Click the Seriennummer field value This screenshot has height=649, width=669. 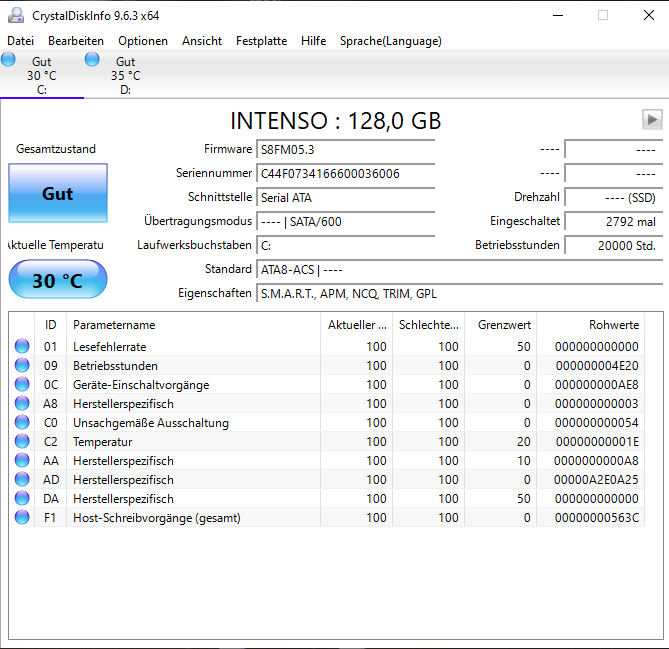tap(346, 174)
